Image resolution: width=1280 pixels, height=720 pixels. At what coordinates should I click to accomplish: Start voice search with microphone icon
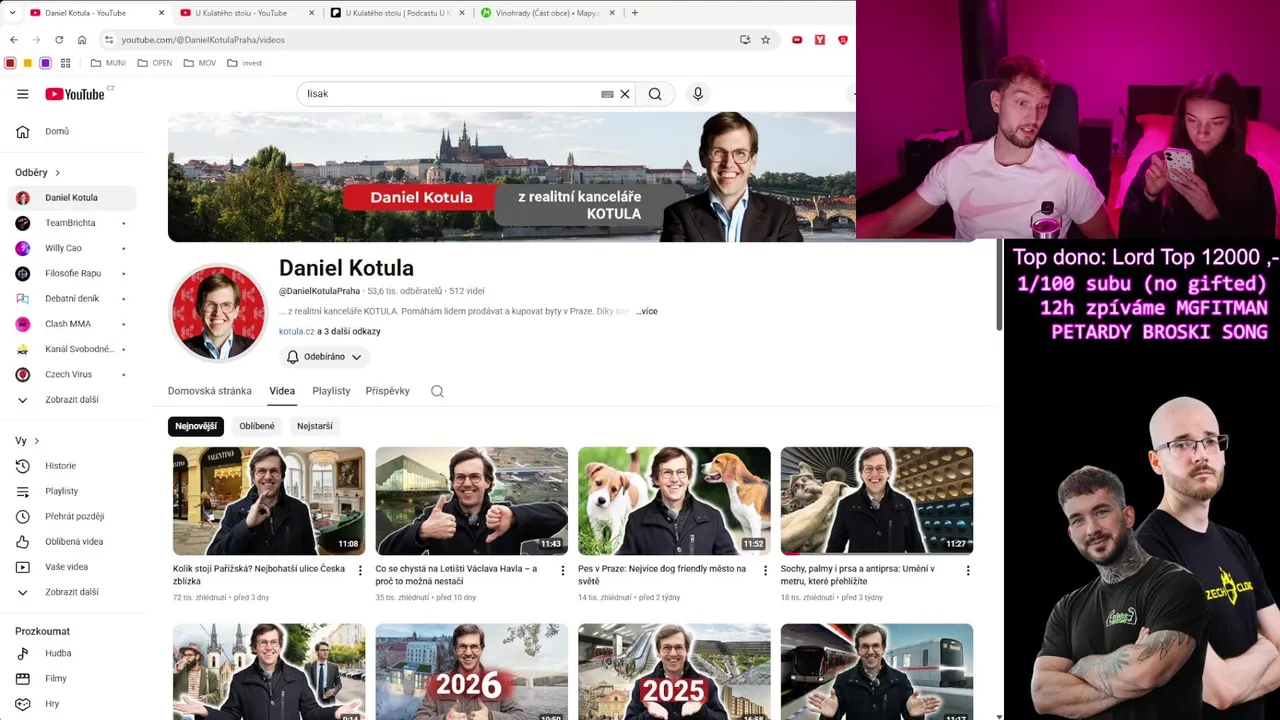point(698,94)
